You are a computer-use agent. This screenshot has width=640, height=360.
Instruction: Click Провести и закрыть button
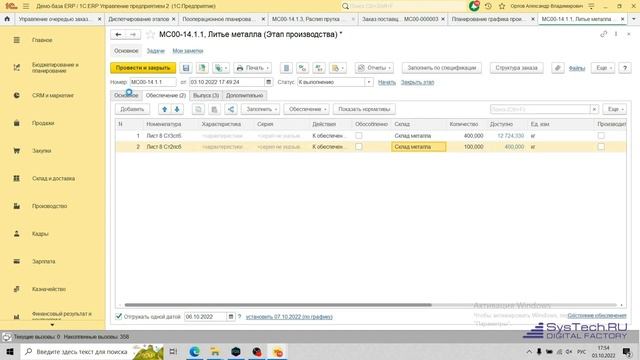pyautogui.click(x=143, y=68)
